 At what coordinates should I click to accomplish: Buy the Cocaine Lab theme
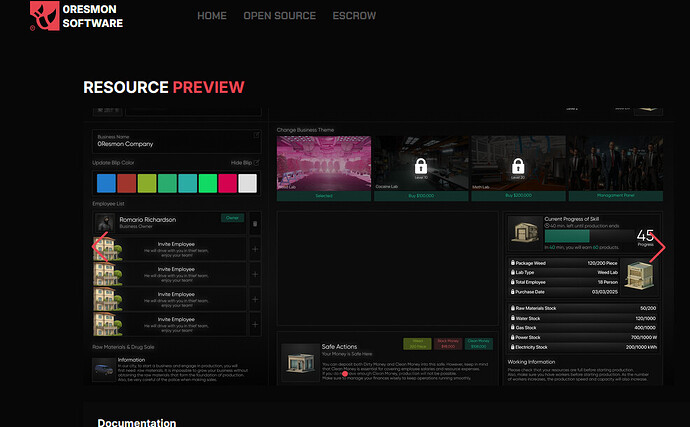(x=421, y=197)
